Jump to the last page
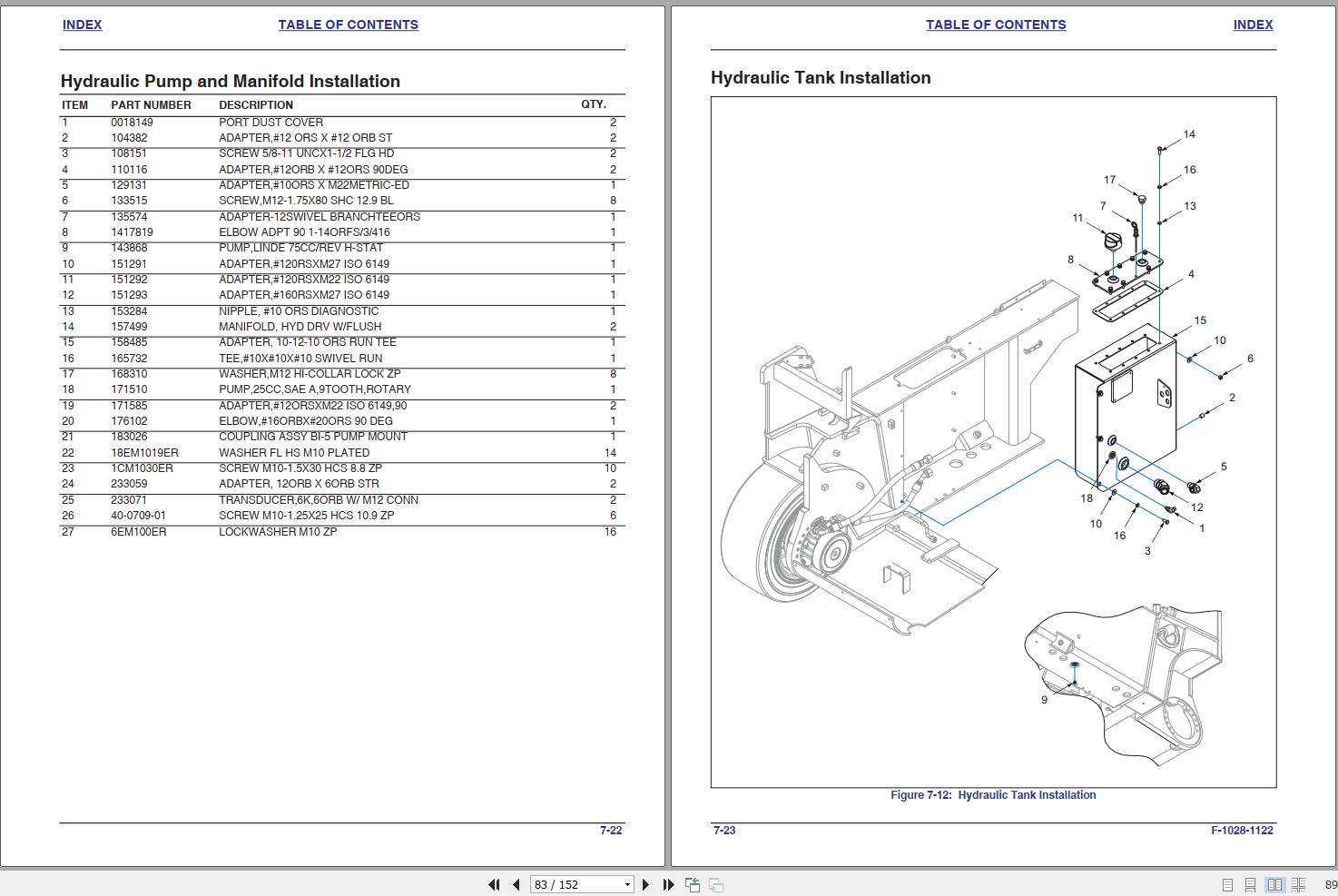Viewport: 1338px width, 896px height. click(668, 884)
